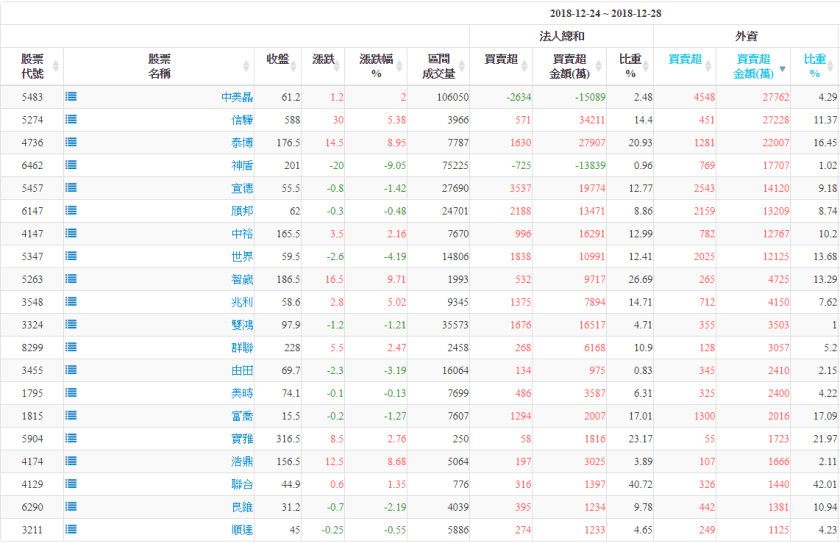This screenshot has width=840, height=543.
Task: Open the list icon beside 信驊
Action: click(71, 120)
